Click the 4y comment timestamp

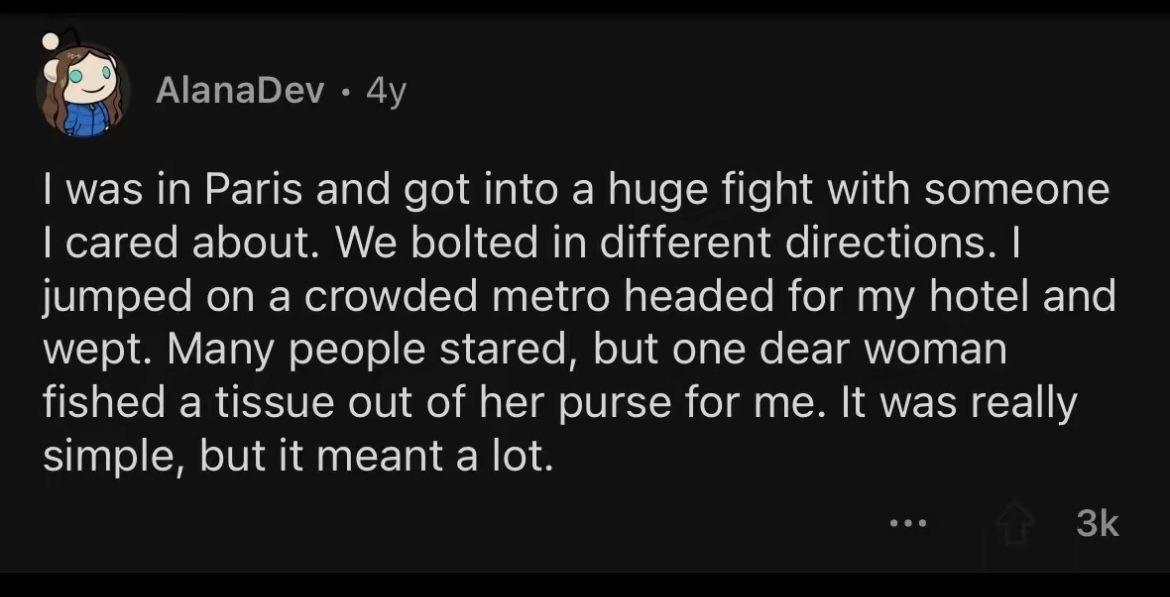386,92
